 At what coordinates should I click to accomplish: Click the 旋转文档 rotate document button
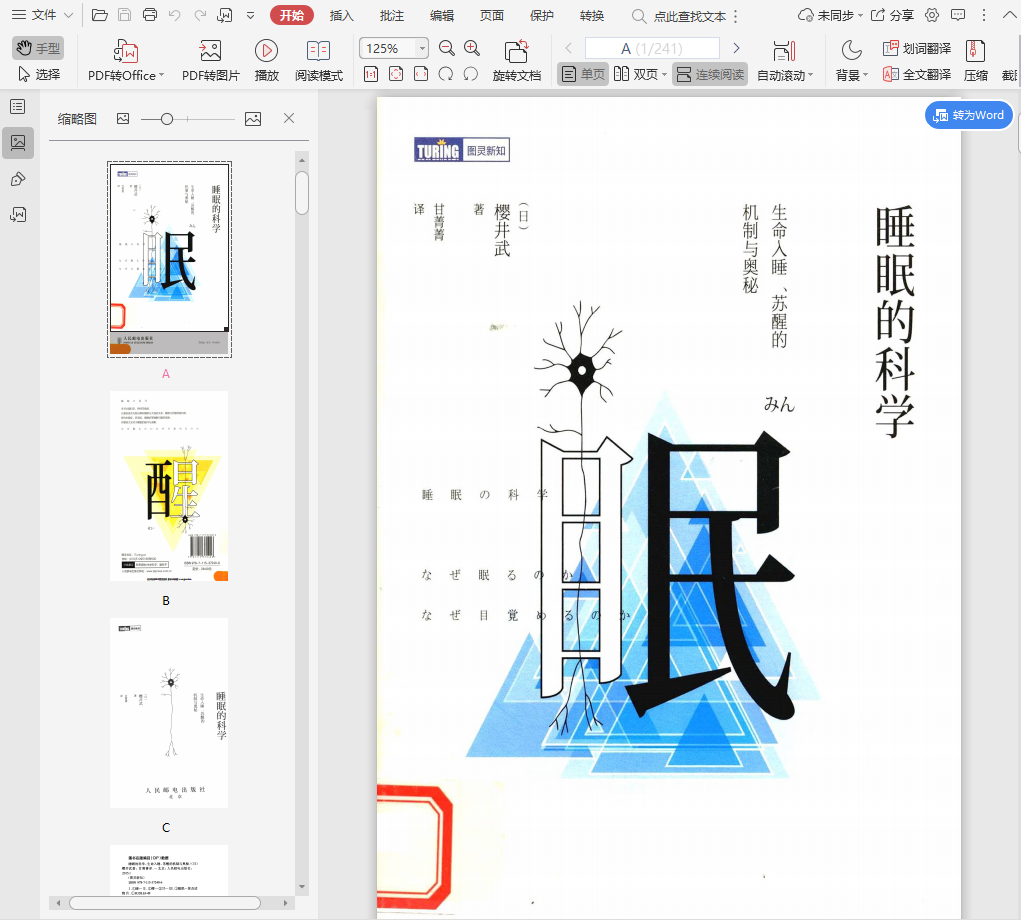516,60
